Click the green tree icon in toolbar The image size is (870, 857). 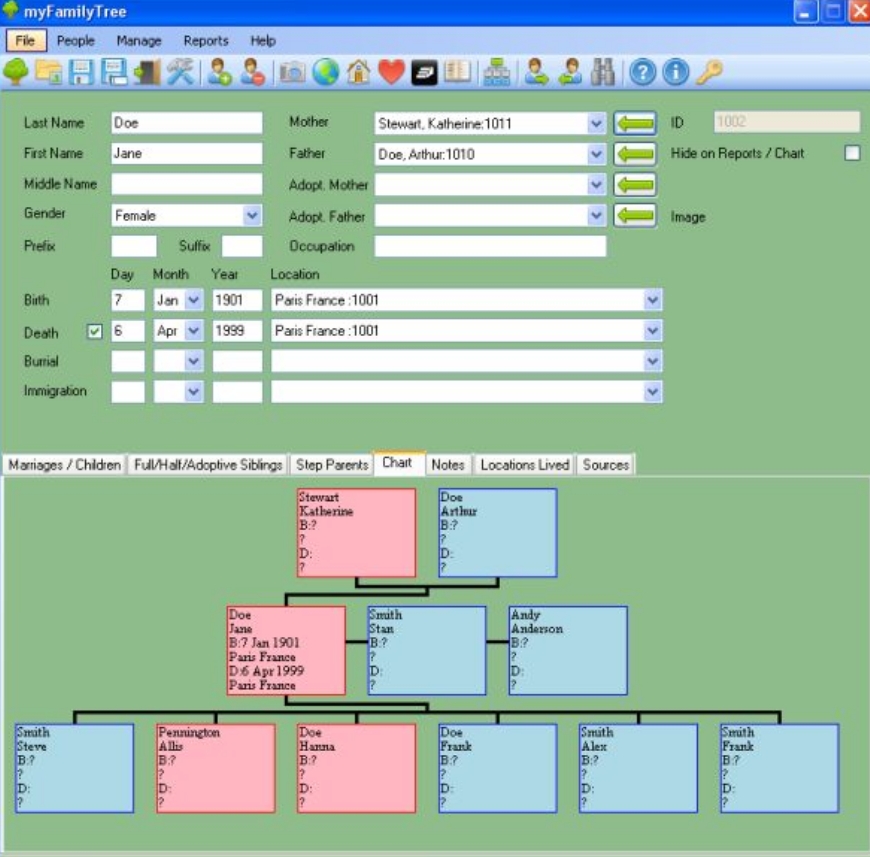pos(16,72)
